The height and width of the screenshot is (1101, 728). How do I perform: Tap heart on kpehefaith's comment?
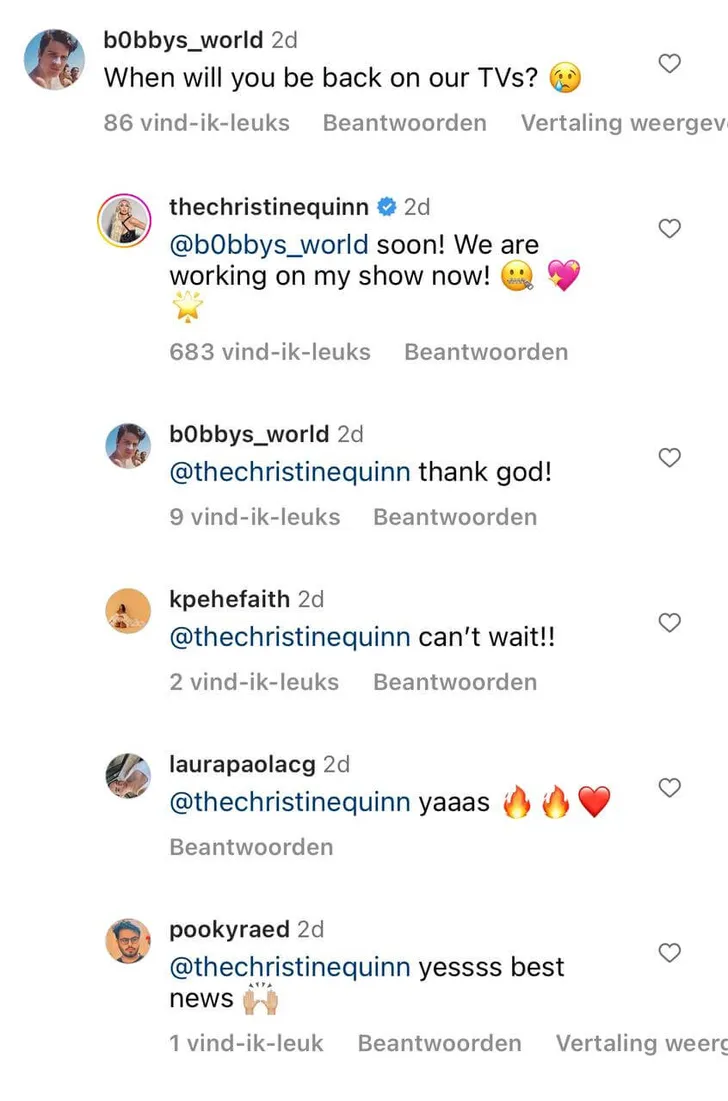[669, 623]
